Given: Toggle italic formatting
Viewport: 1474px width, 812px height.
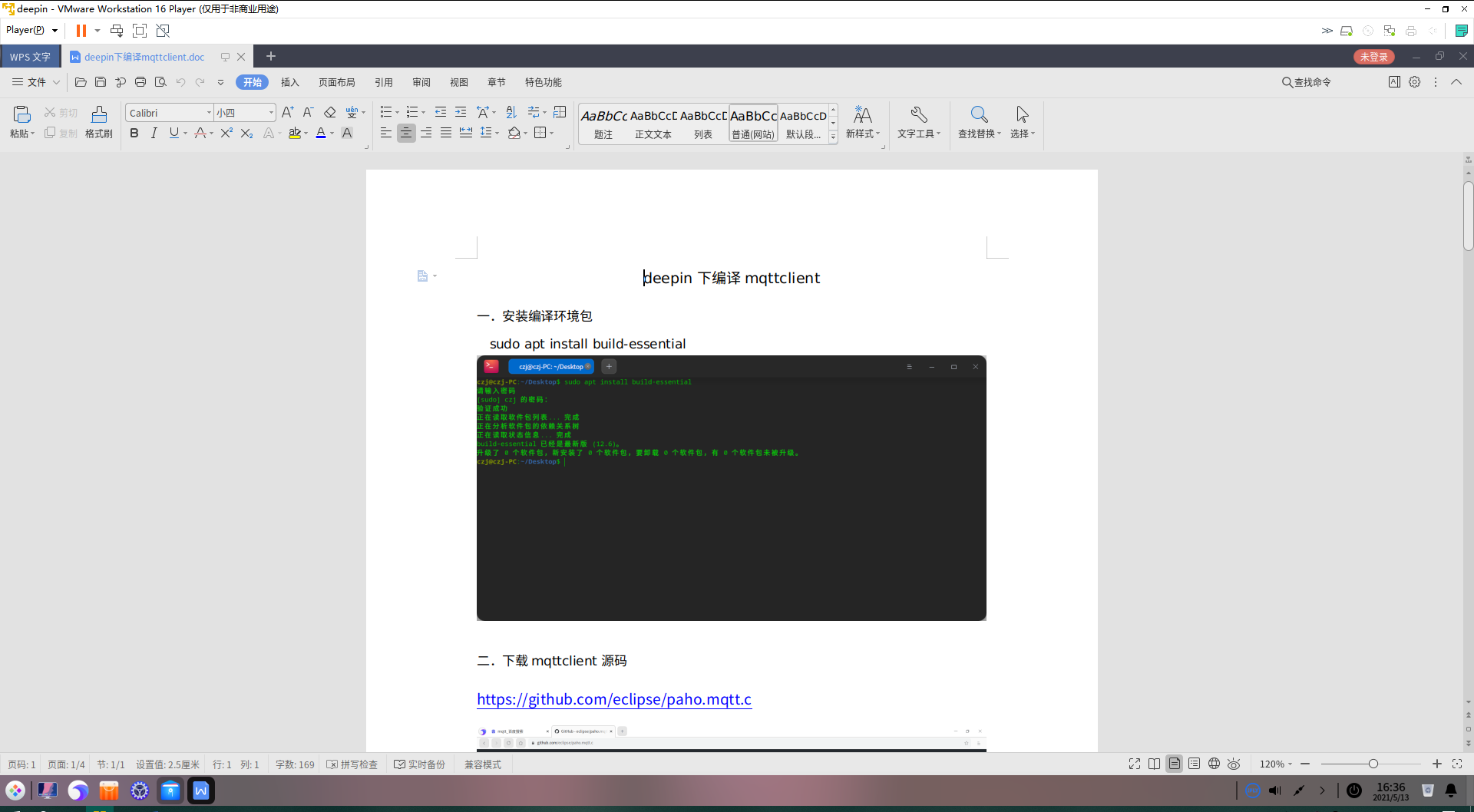Looking at the screenshot, I should click(x=154, y=133).
